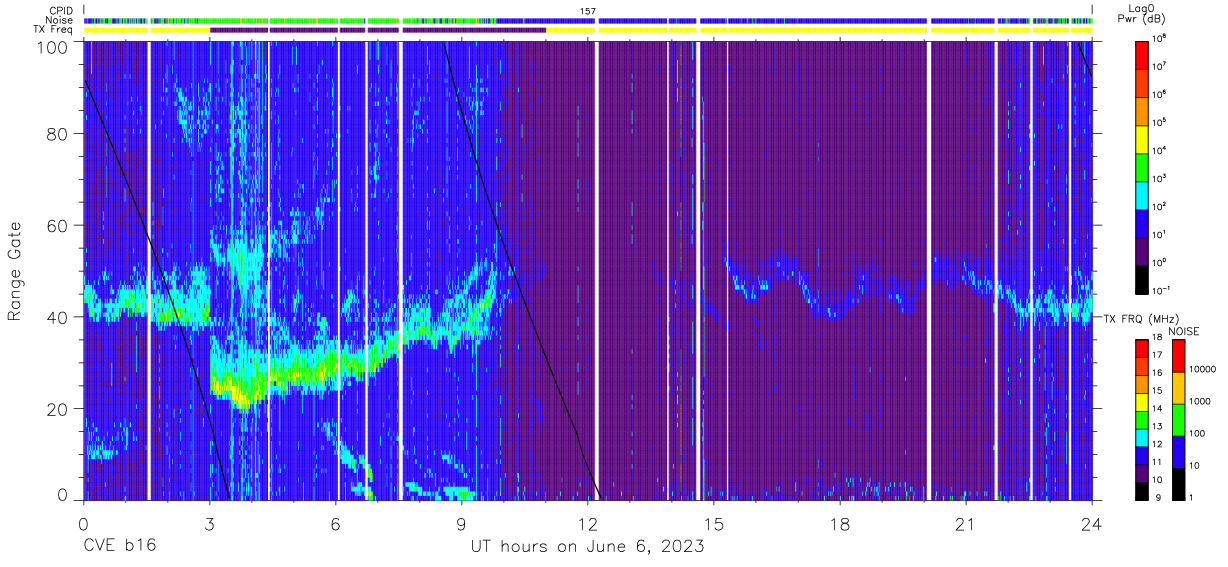Pick the green 100–1000 noise swatch
The height and width of the screenshot is (567, 1228).
(1178, 420)
